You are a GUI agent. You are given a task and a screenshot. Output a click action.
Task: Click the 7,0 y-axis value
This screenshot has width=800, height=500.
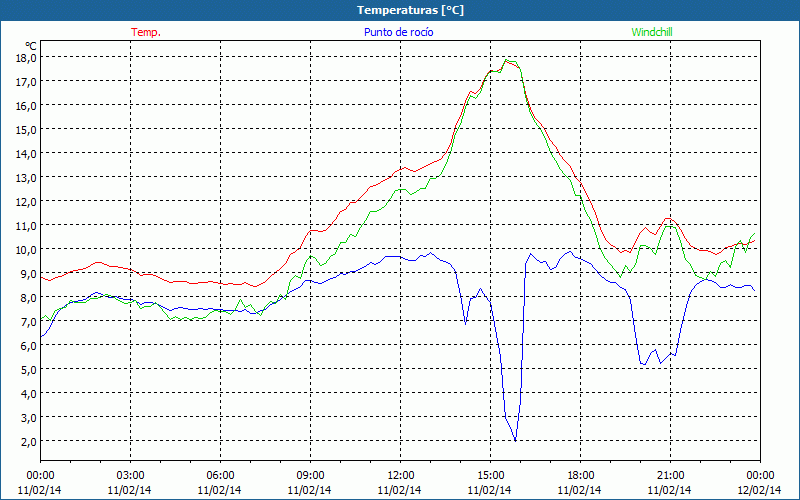[28, 321]
